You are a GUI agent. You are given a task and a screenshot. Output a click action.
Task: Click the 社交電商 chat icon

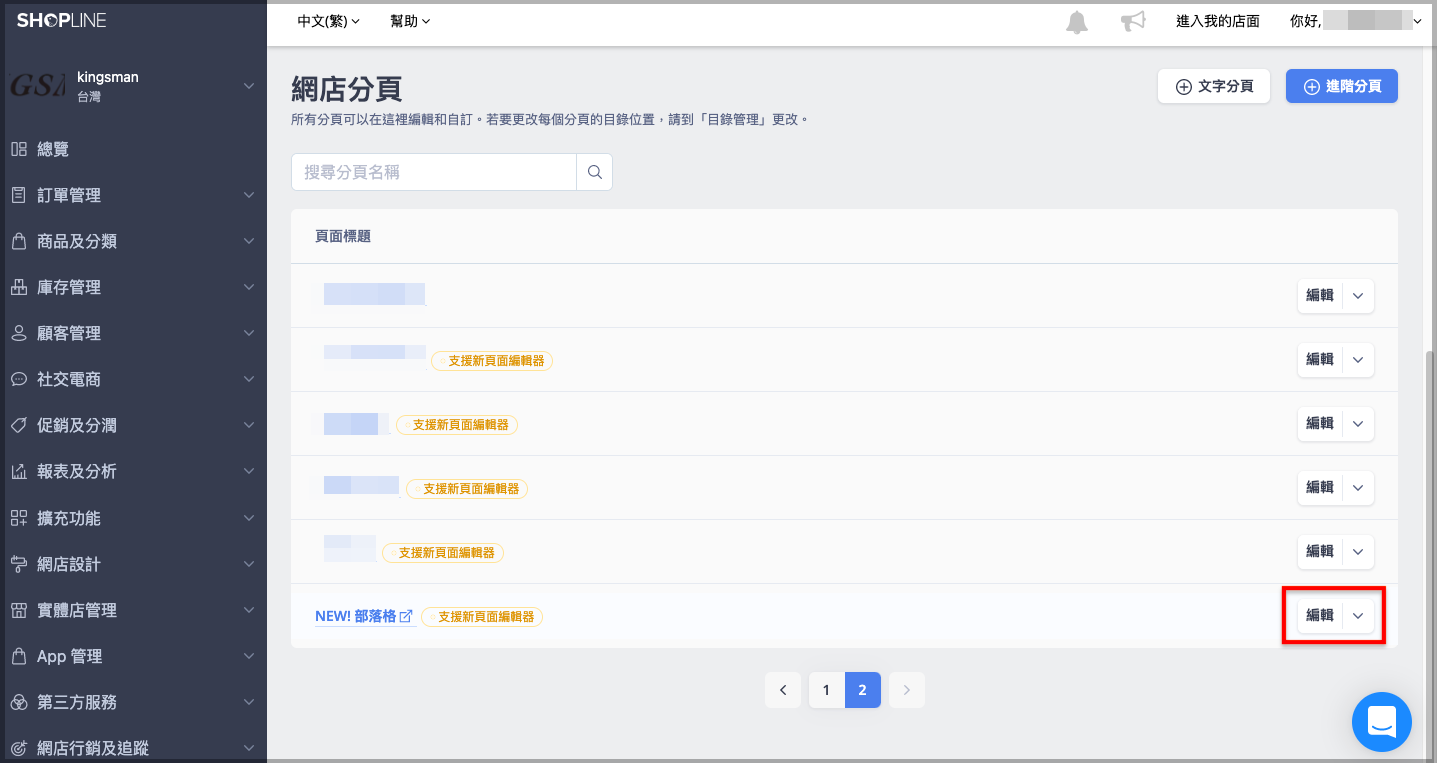(x=19, y=379)
